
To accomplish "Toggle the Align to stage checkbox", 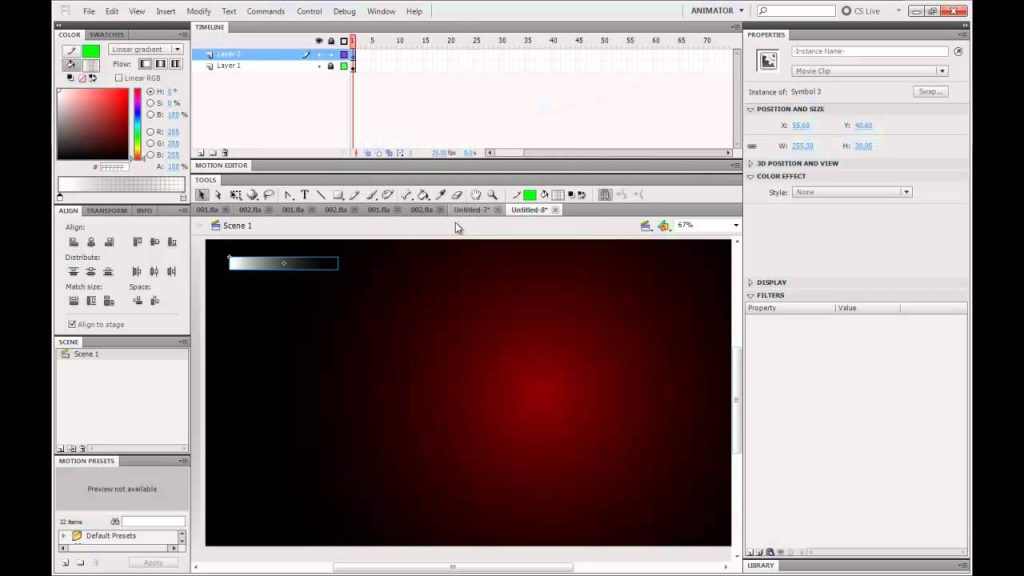I will point(72,324).
